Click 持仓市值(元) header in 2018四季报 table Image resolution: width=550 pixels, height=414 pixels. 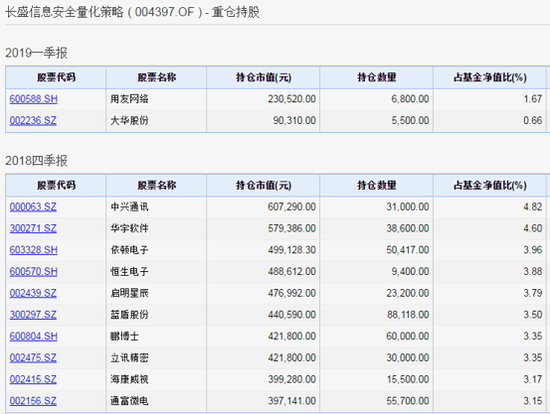pos(263,186)
